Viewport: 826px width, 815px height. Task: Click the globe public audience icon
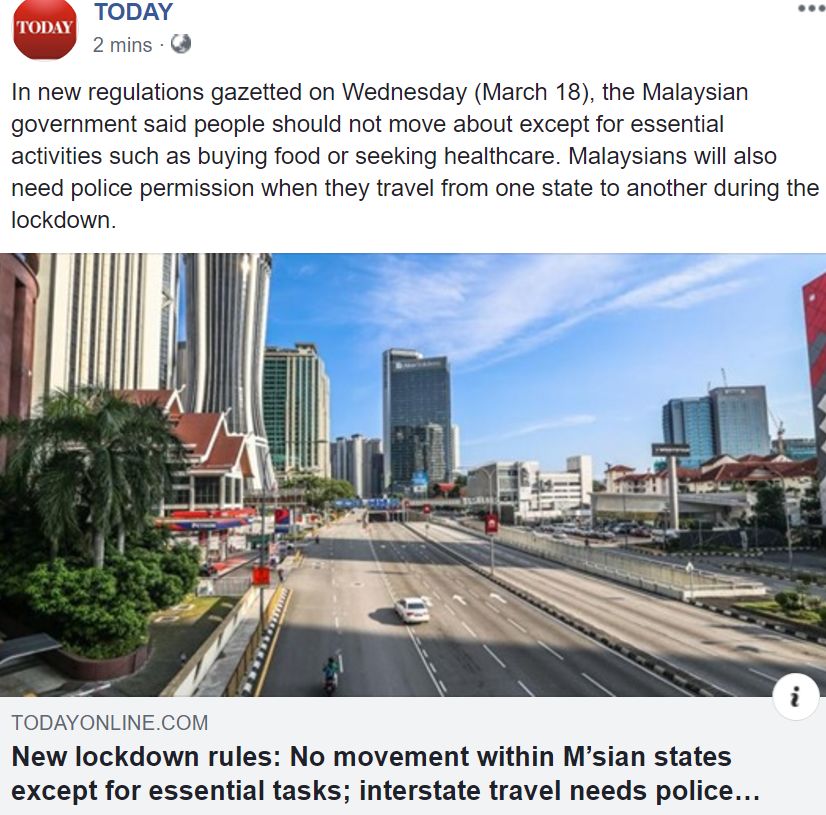pos(181,44)
